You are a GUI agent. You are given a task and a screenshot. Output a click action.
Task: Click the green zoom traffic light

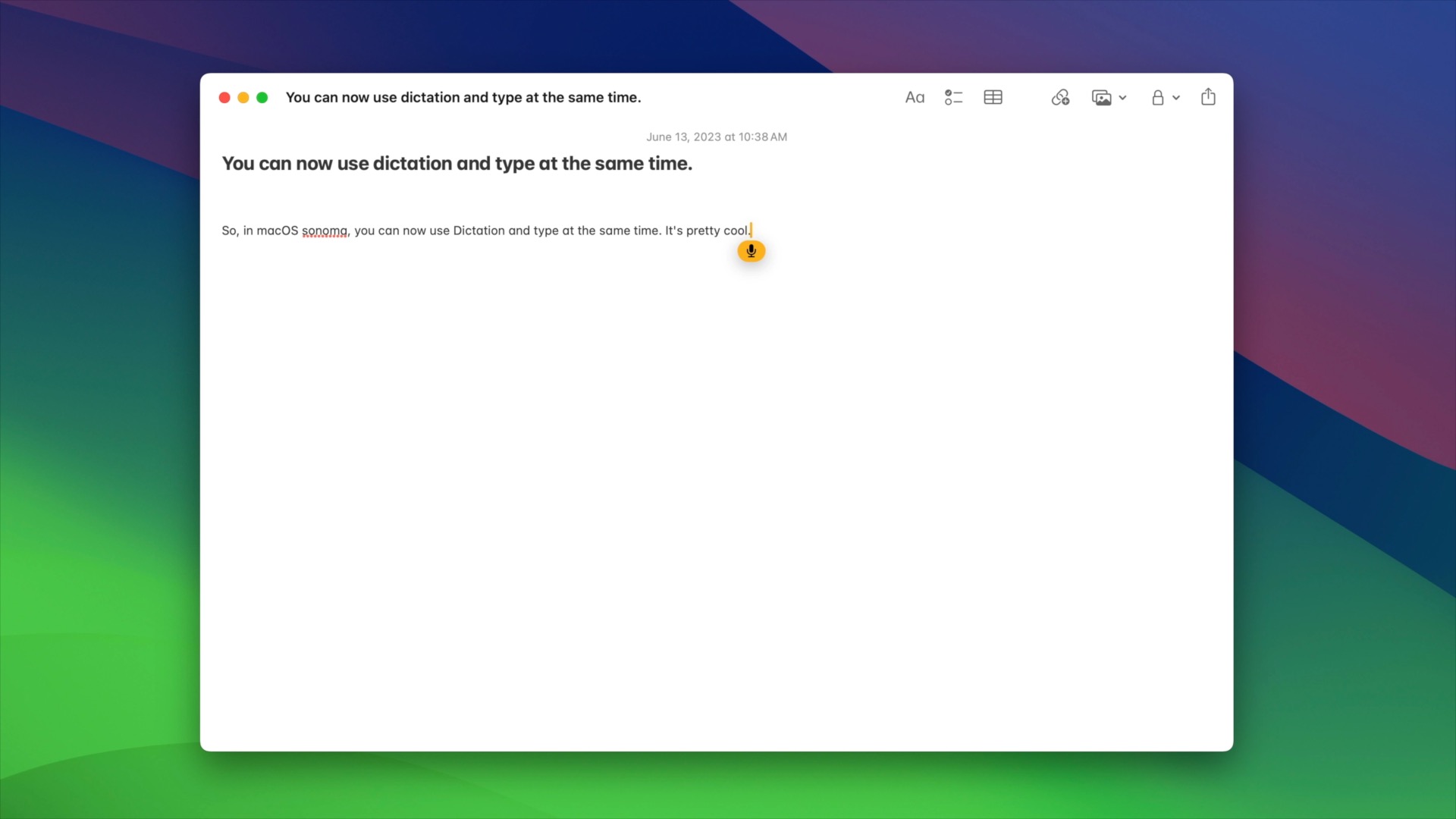point(262,98)
